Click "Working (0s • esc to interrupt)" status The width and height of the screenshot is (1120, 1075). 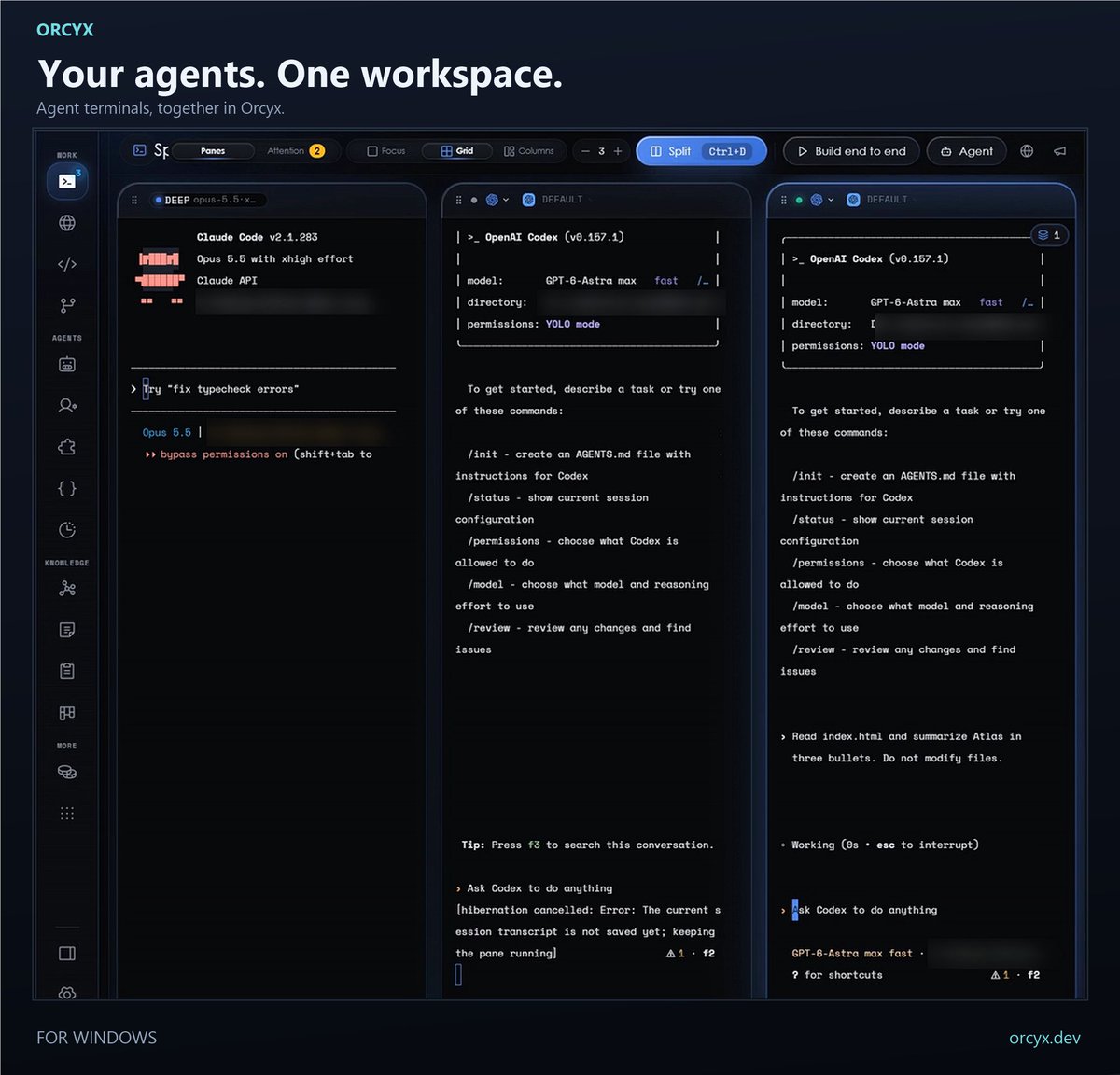[878, 845]
